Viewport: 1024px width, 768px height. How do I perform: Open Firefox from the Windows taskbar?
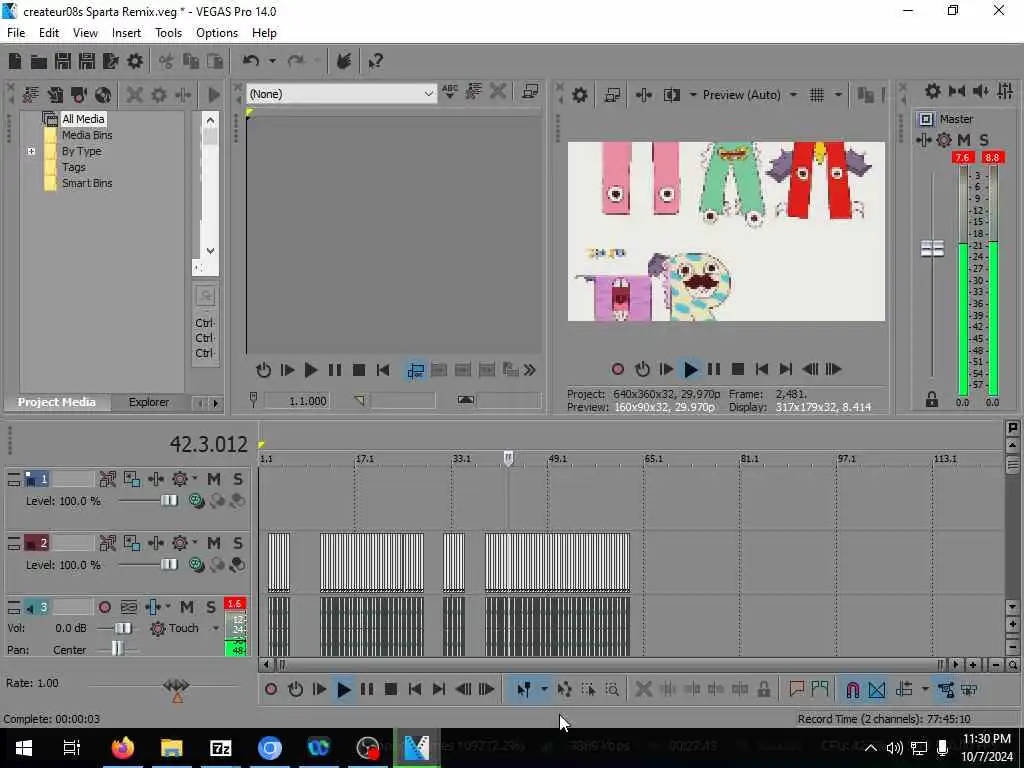point(122,747)
